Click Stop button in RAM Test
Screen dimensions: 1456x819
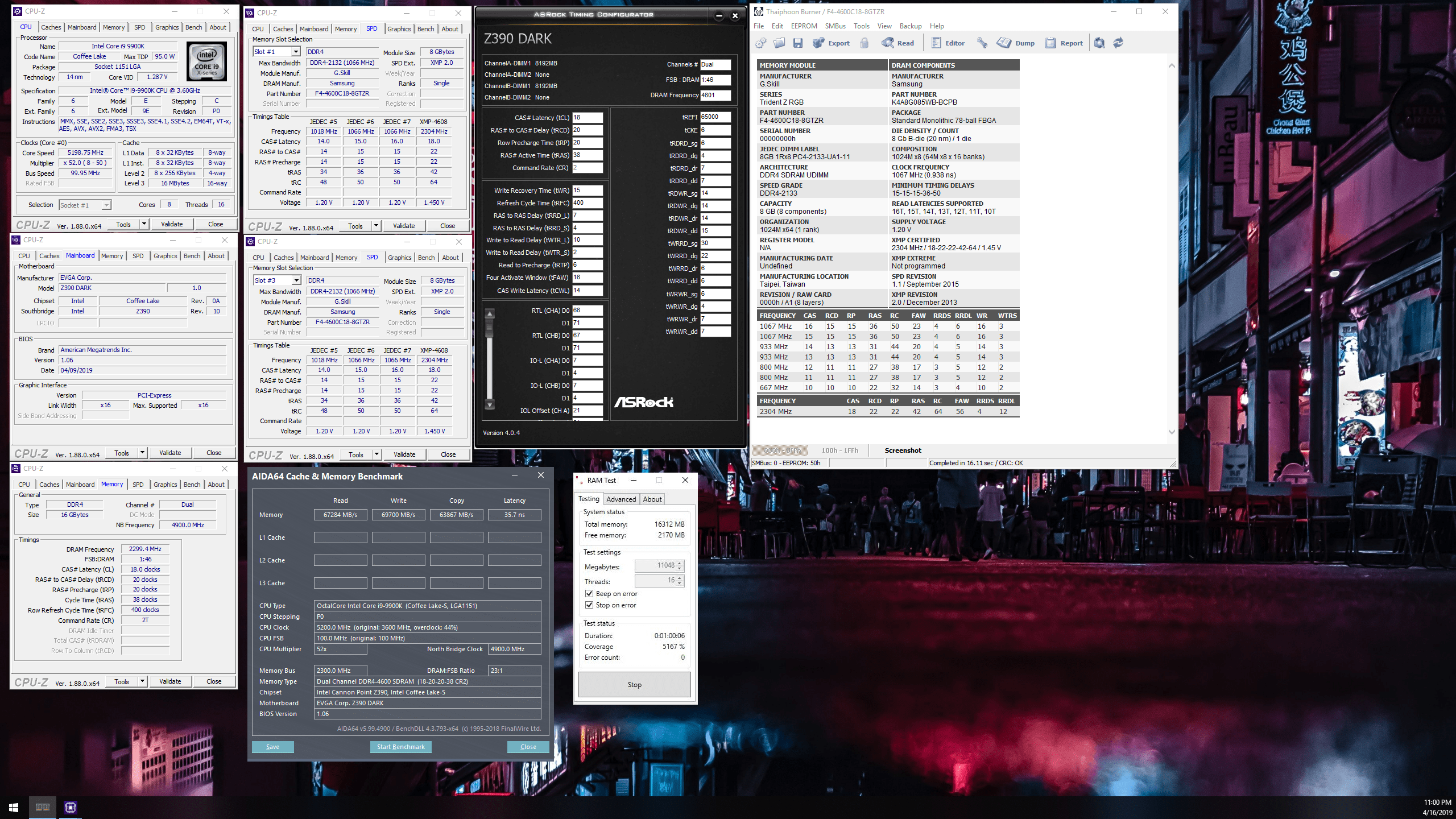click(x=635, y=685)
